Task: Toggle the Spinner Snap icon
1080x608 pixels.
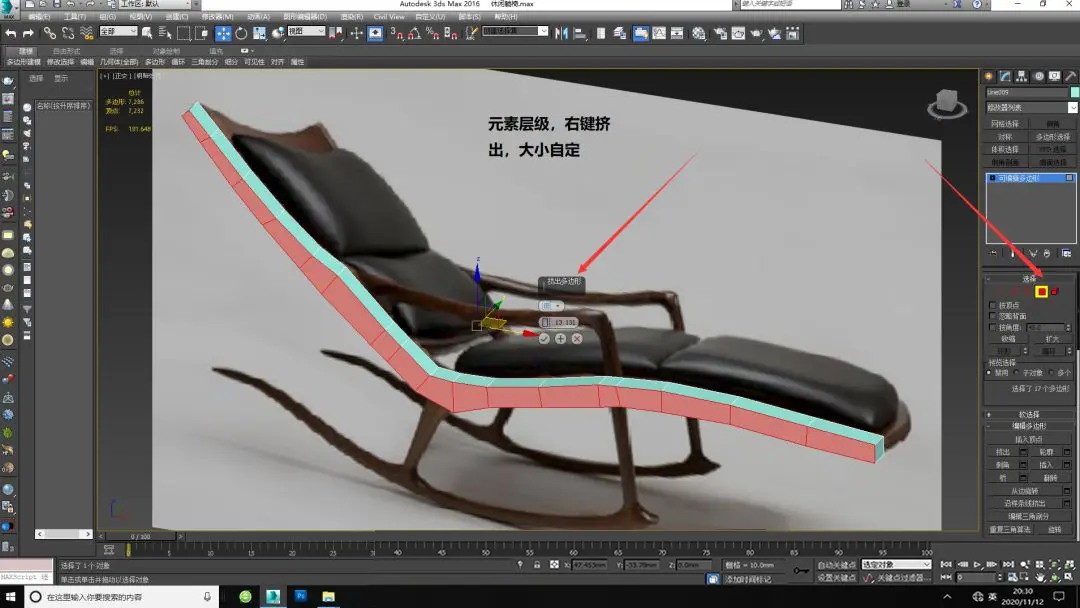Action: (450, 32)
